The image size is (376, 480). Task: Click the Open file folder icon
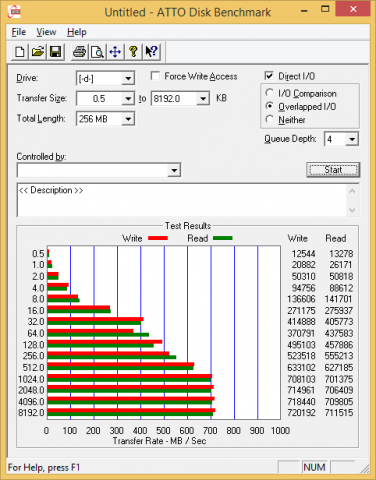coord(38,52)
